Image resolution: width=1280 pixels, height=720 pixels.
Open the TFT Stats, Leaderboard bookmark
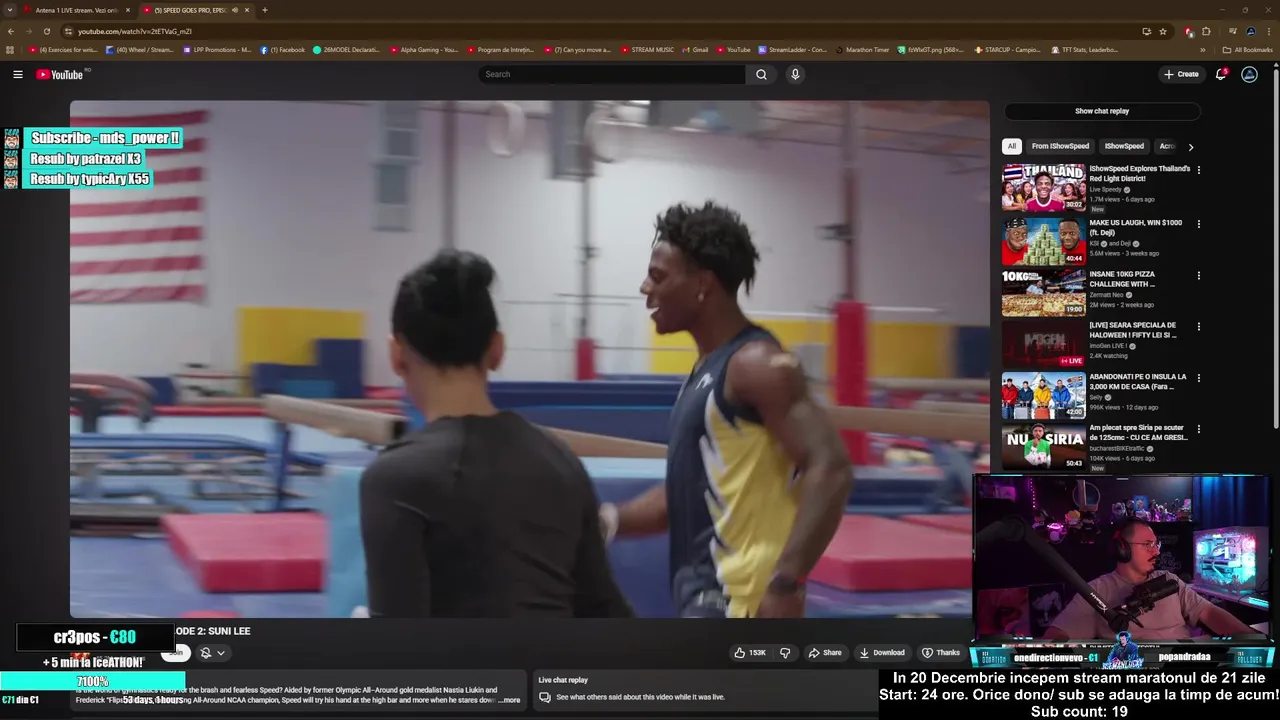pos(1085,49)
